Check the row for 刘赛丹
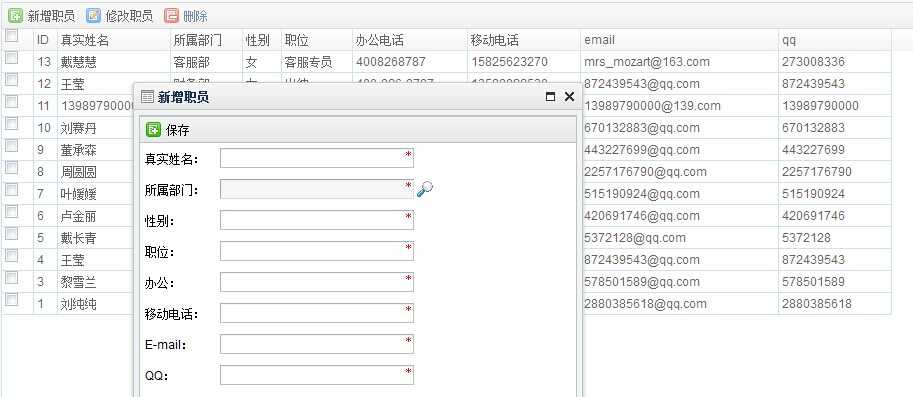Image resolution: width=913 pixels, height=397 pixels. [x=12, y=124]
